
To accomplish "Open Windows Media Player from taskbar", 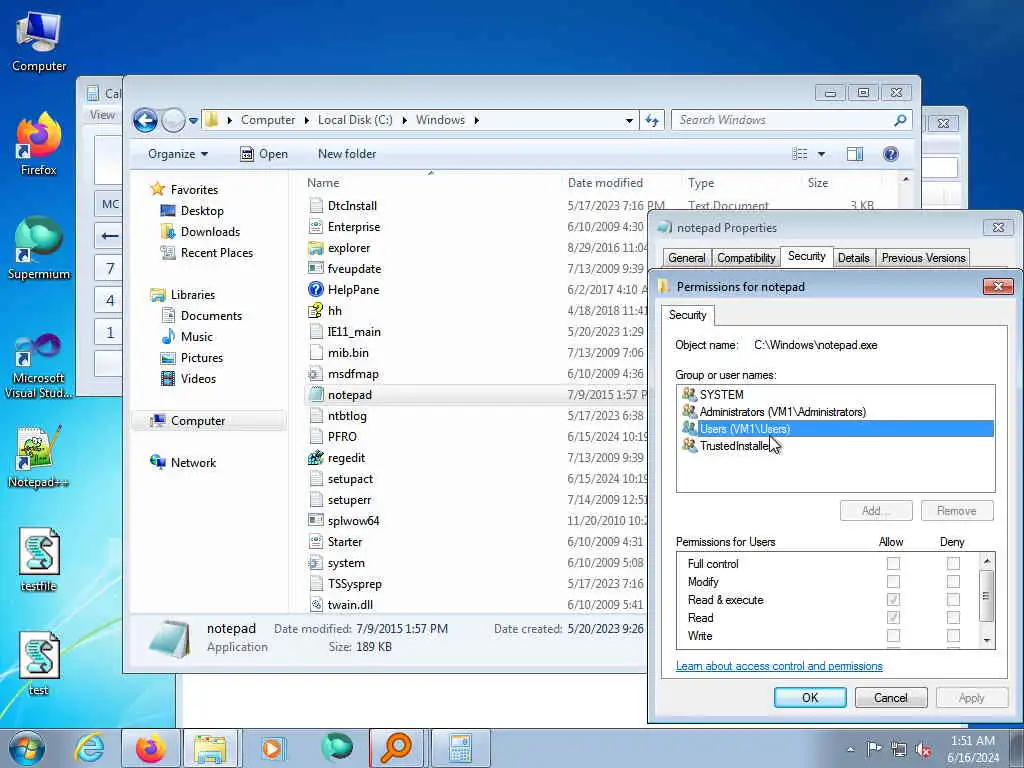I will [272, 748].
